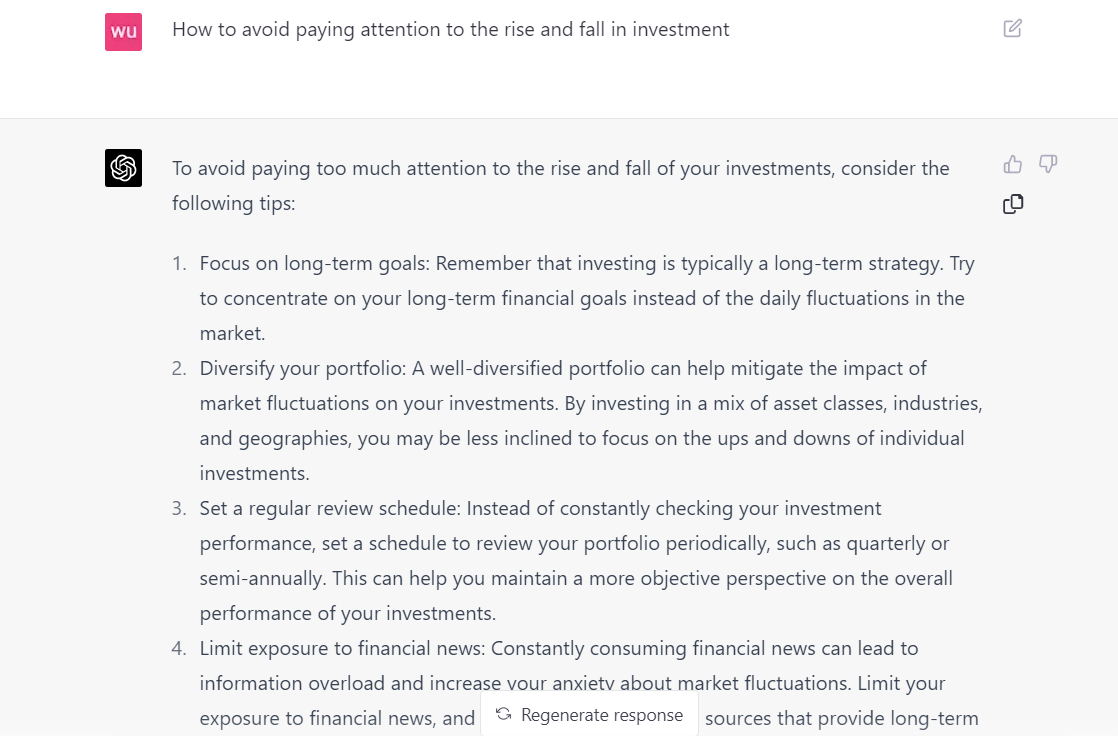Give the response a thumbs up
The width and height of the screenshot is (1118, 736).
coord(1012,164)
